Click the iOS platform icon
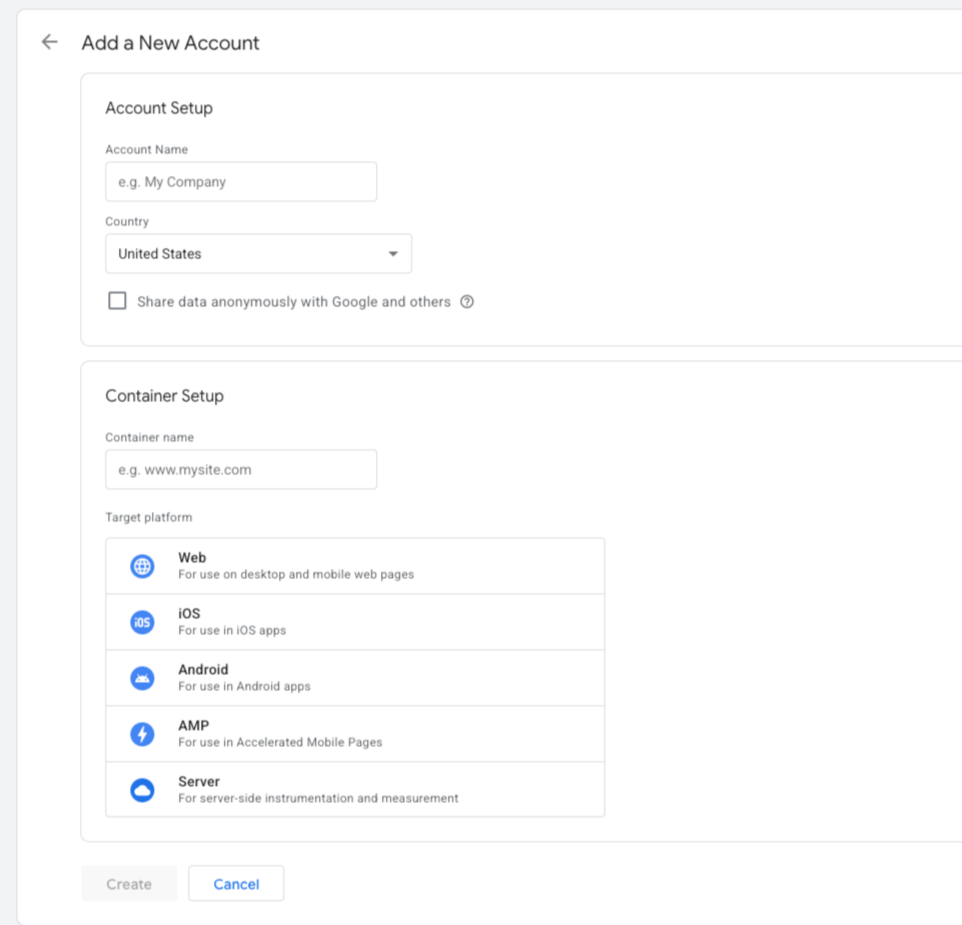This screenshot has width=962, height=925. (142, 621)
